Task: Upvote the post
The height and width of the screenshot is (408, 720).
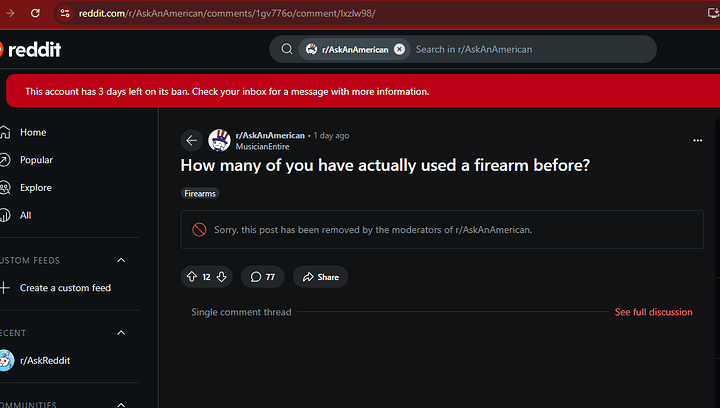Action: pos(191,277)
